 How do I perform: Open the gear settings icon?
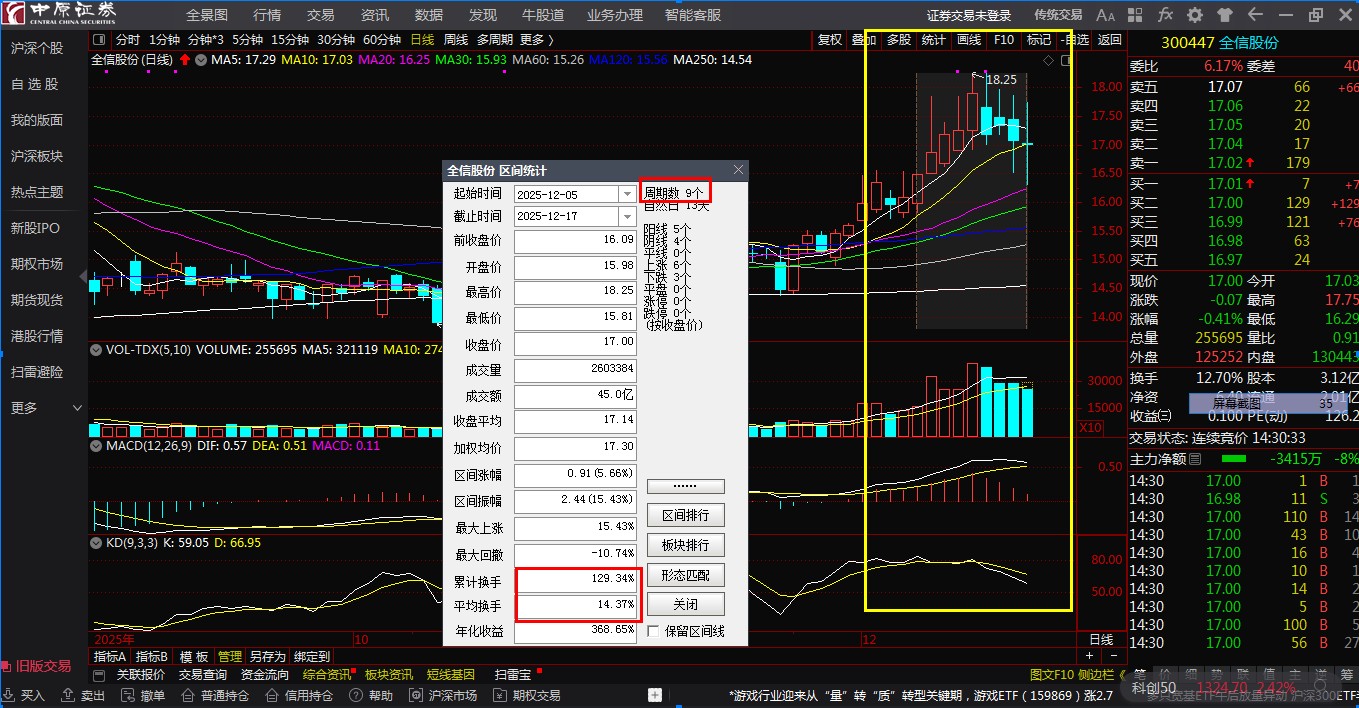point(1194,15)
